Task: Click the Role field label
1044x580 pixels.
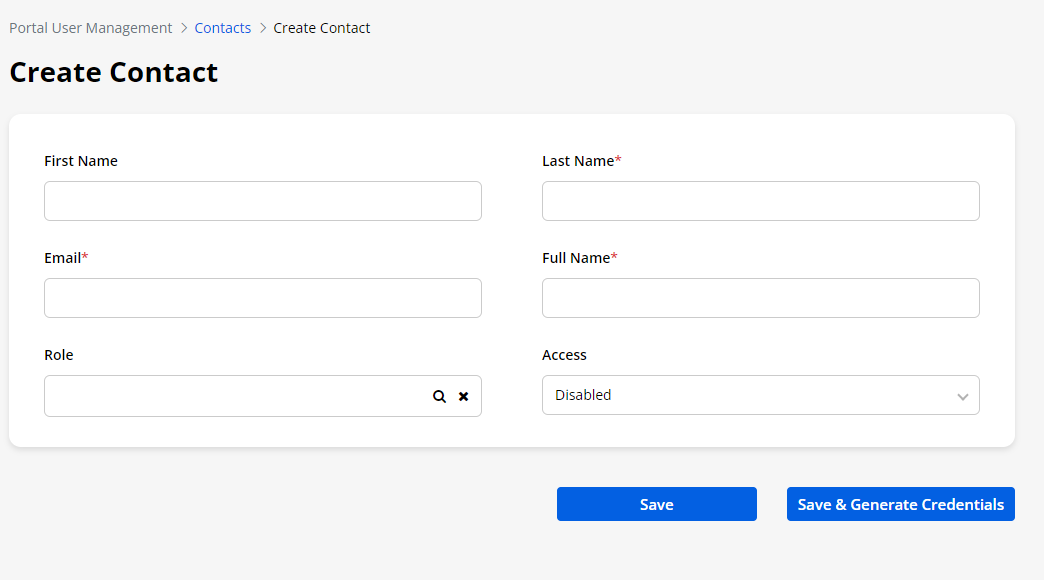Action: (x=59, y=355)
